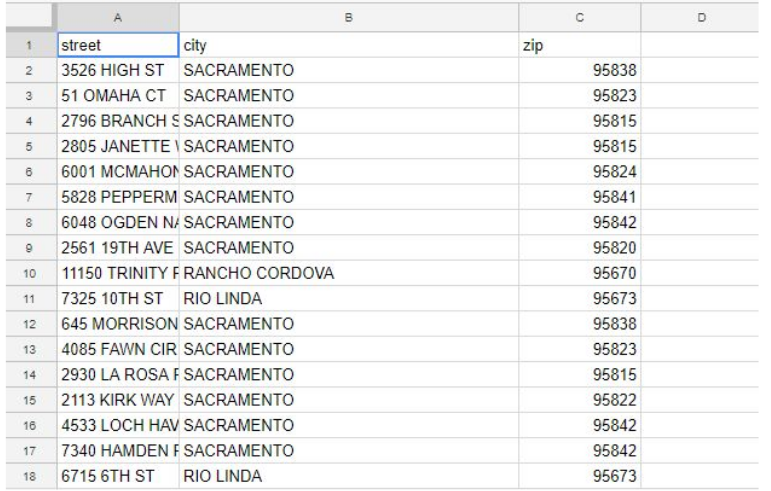Select column A header
The width and height of the screenshot is (771, 491).
(118, 18)
